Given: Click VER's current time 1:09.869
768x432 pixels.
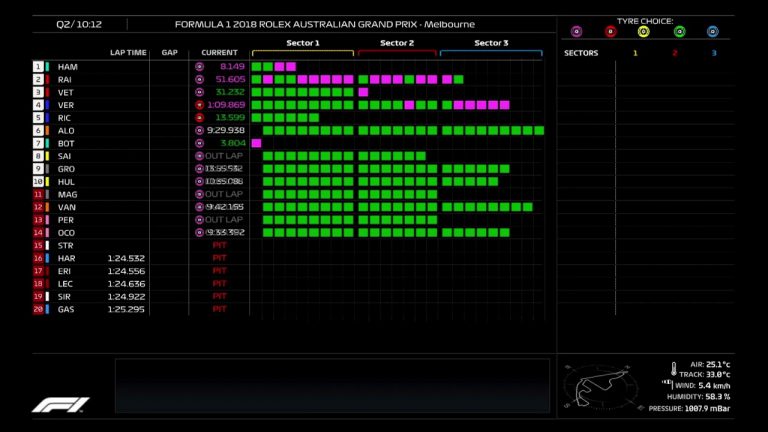Looking at the screenshot, I should point(226,105).
